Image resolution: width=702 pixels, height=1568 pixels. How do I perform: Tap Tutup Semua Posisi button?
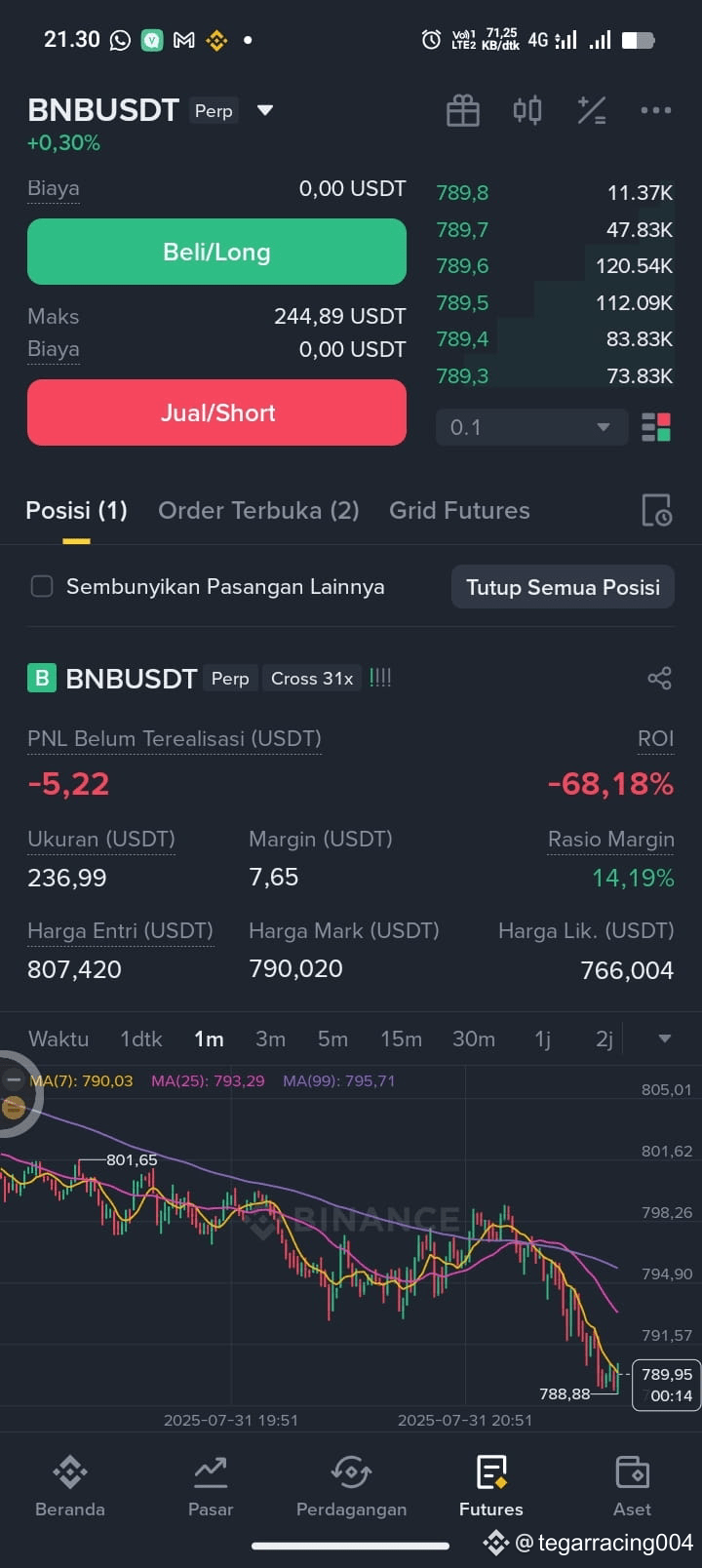[x=563, y=587]
